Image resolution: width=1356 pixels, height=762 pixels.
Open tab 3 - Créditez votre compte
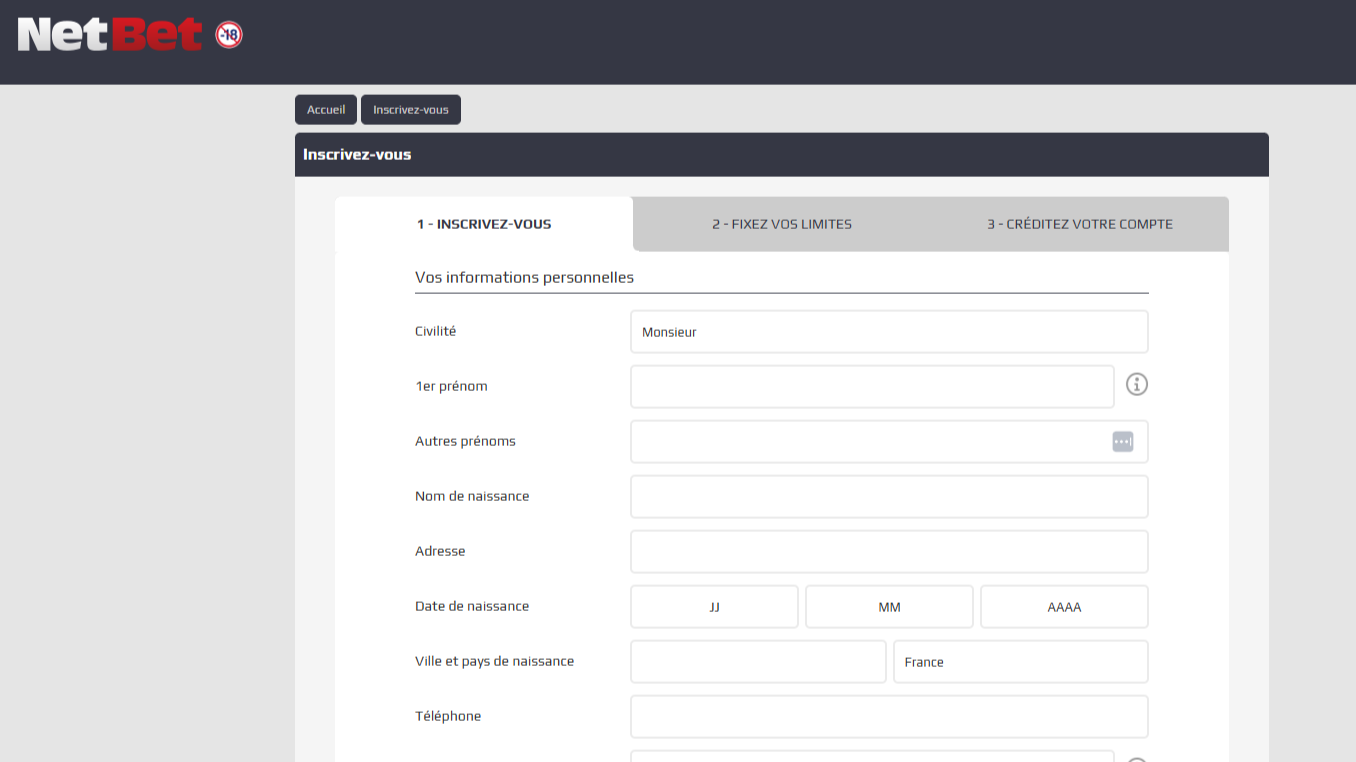[1079, 224]
